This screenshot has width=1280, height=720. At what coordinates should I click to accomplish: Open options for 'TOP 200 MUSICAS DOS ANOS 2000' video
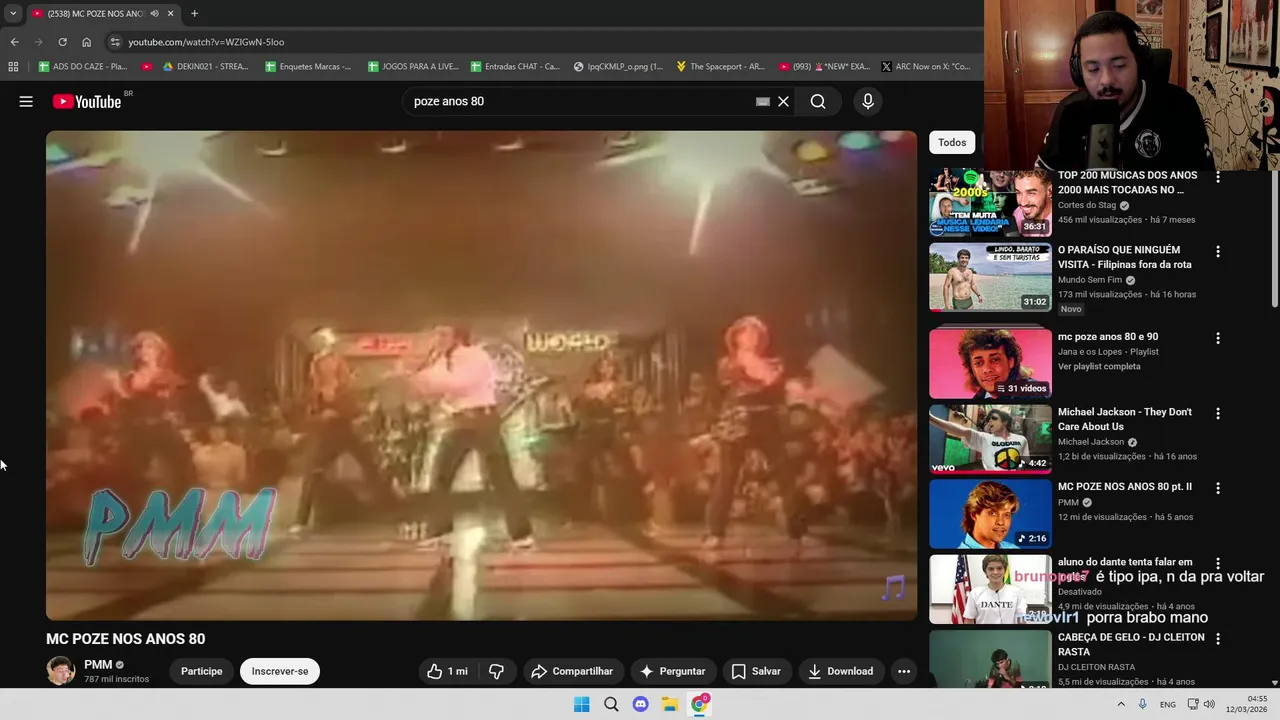1218,177
